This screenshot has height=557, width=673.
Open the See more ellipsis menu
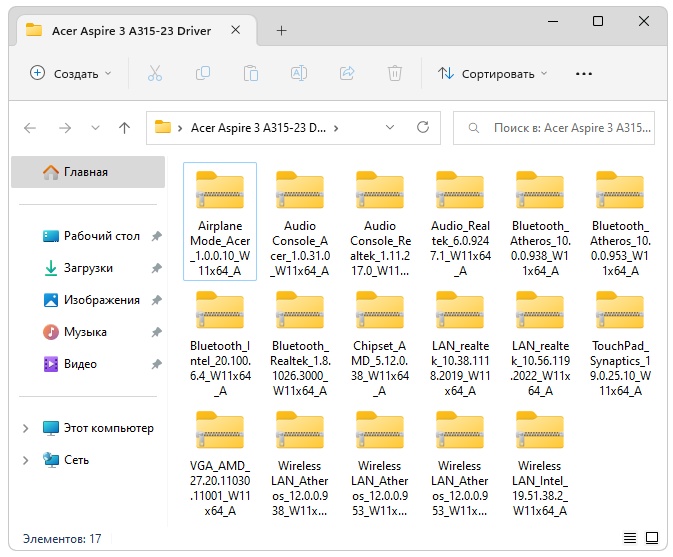584,73
